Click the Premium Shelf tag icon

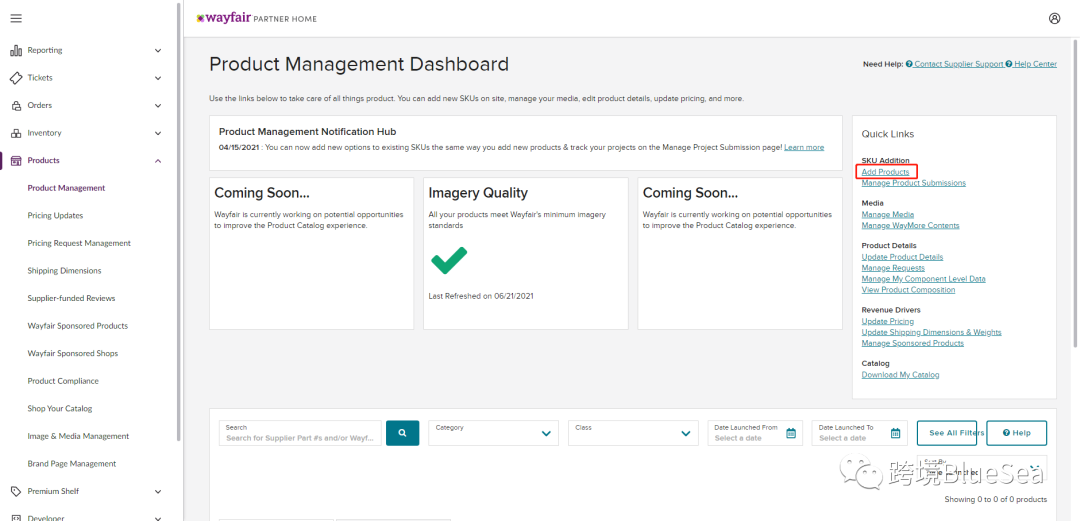pyautogui.click(x=16, y=491)
